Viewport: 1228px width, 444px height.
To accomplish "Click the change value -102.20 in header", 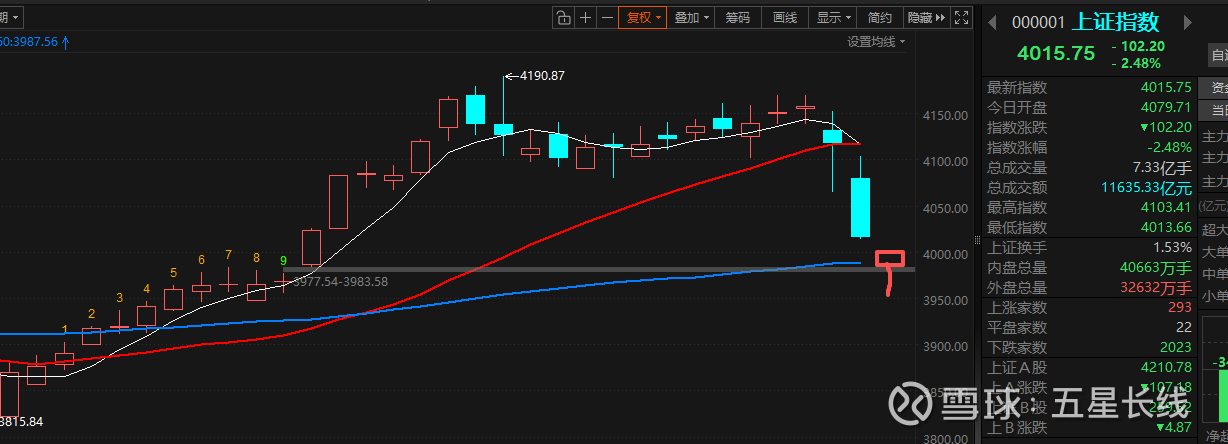I will point(1138,46).
